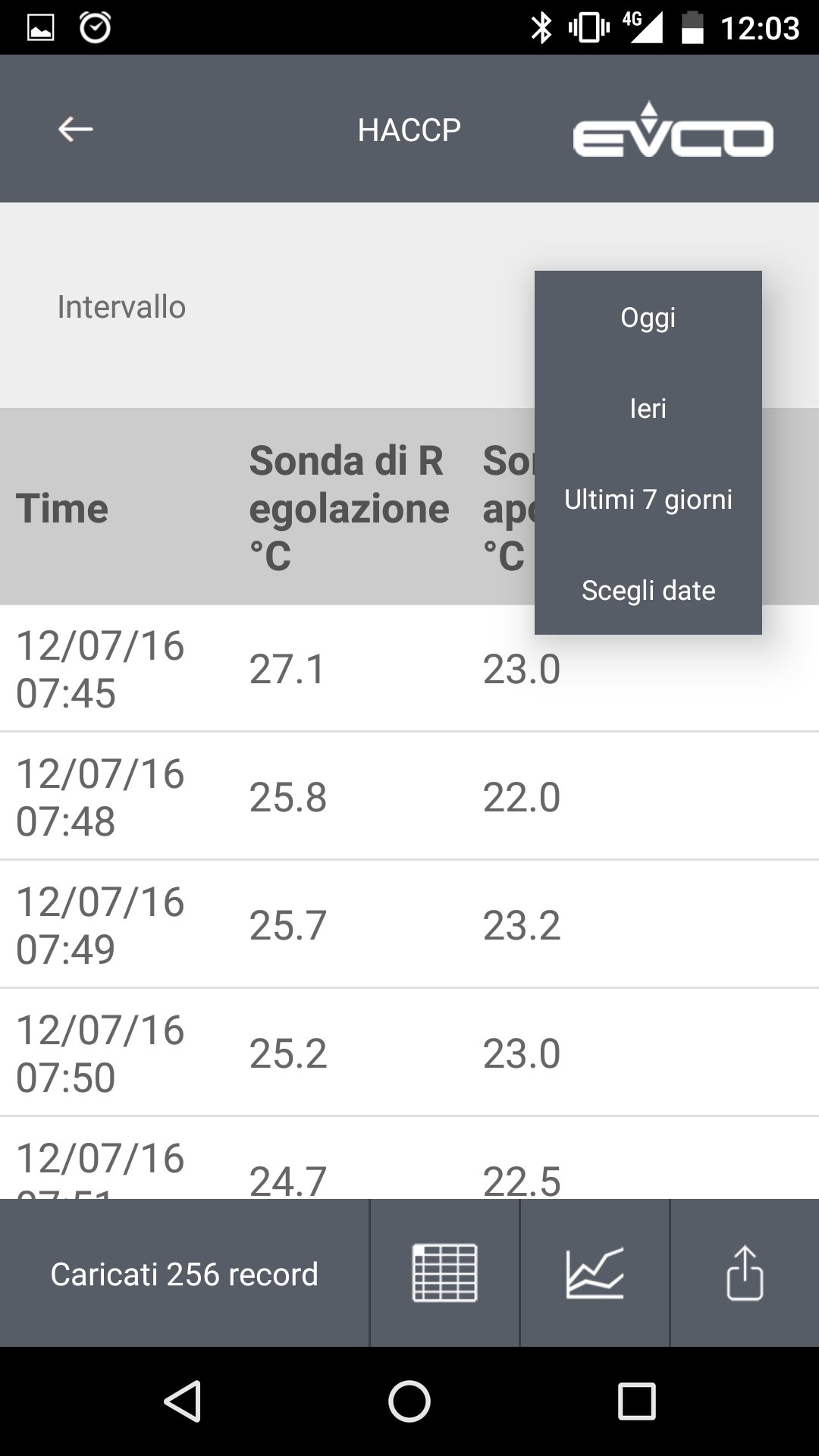Screen dimensions: 819x1456
Task: Open the recent apps square button
Action: click(x=636, y=1401)
